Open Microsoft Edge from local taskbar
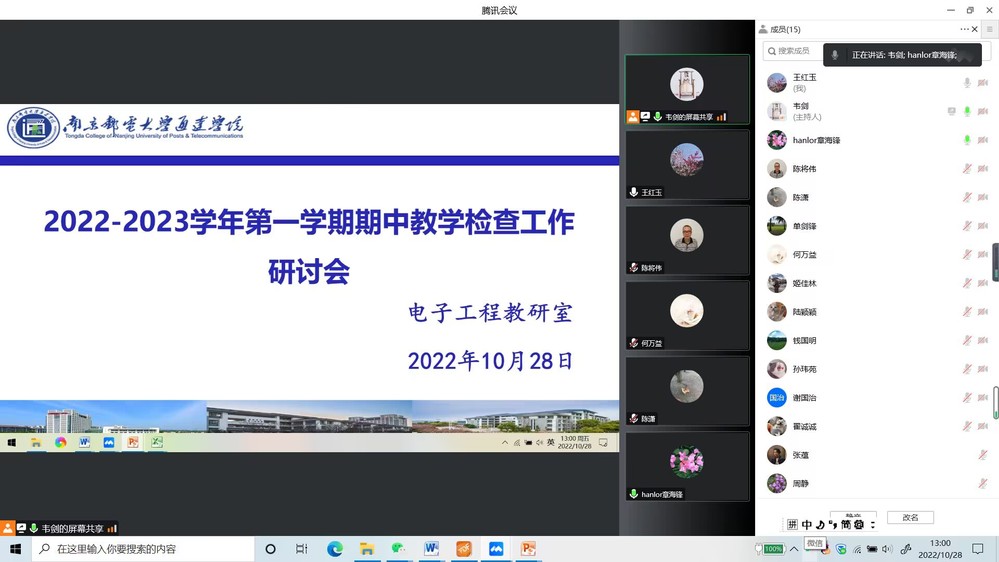Screen dimensions: 999x562 pos(334,549)
